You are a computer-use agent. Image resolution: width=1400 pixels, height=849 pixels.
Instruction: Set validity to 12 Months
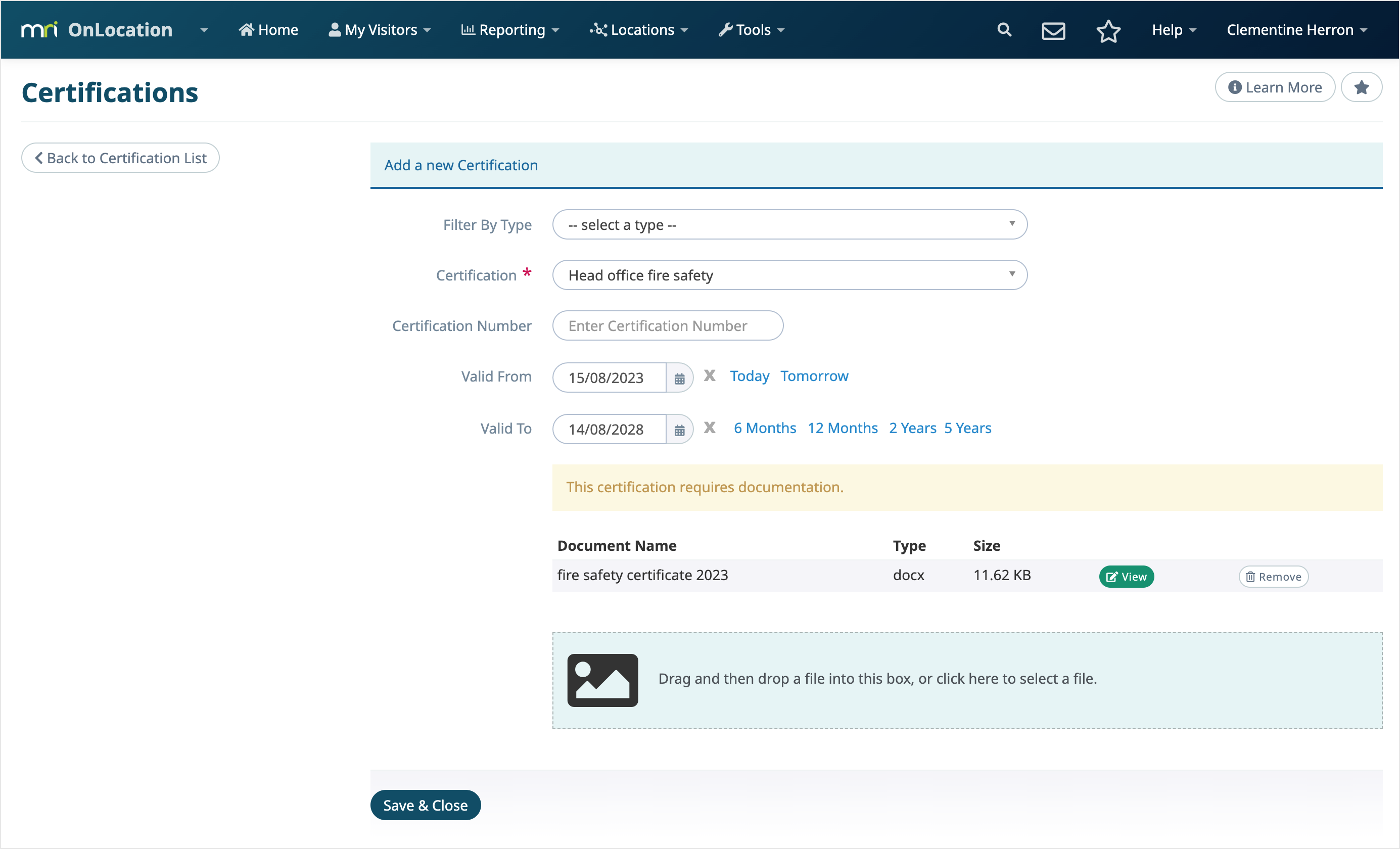pos(843,428)
